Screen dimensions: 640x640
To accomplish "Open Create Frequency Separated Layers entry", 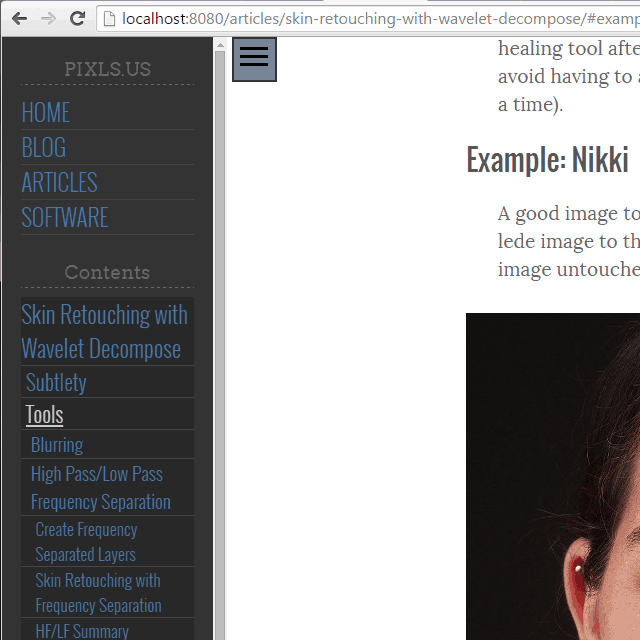I will pos(86,542).
